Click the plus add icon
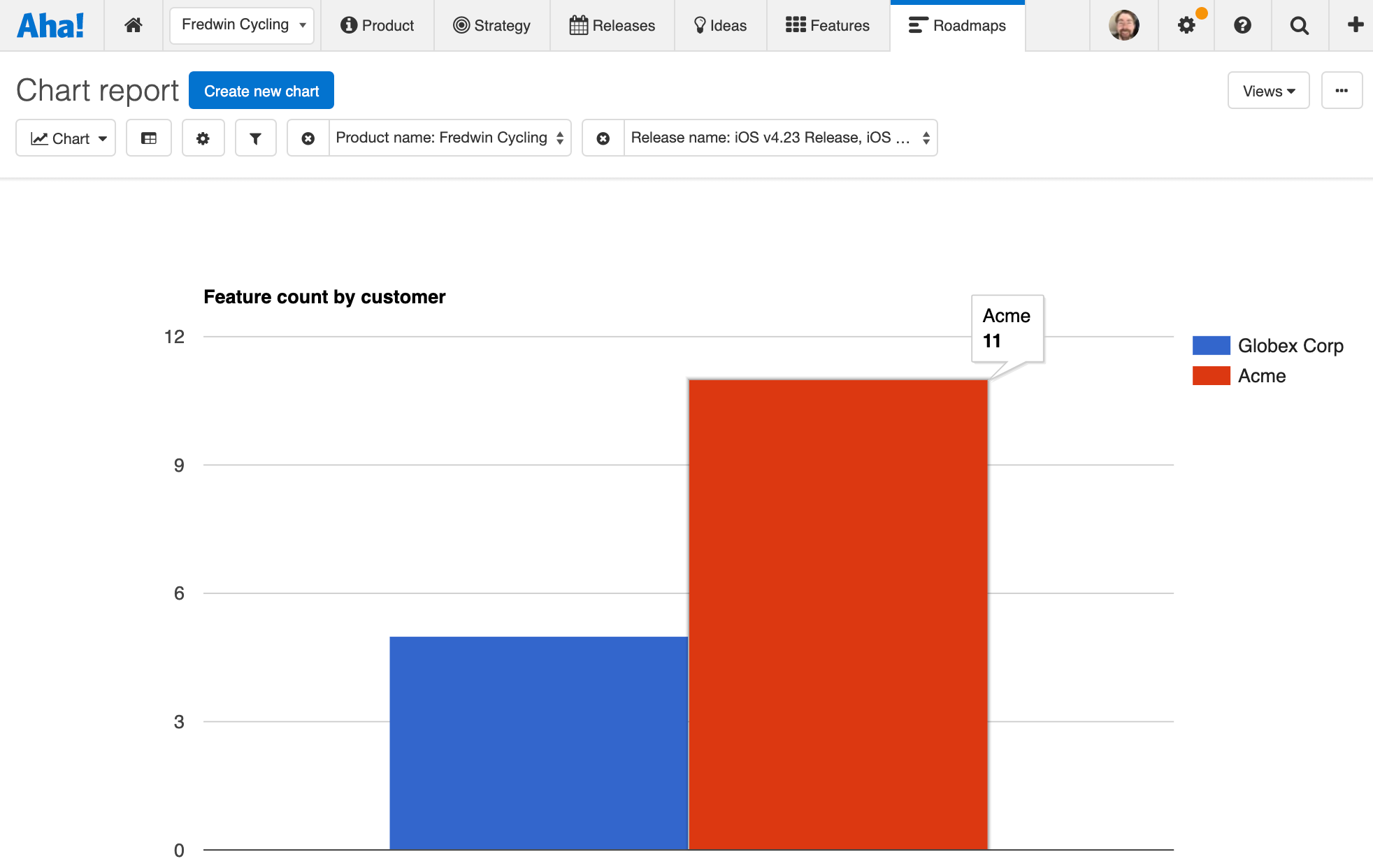 1355,26
